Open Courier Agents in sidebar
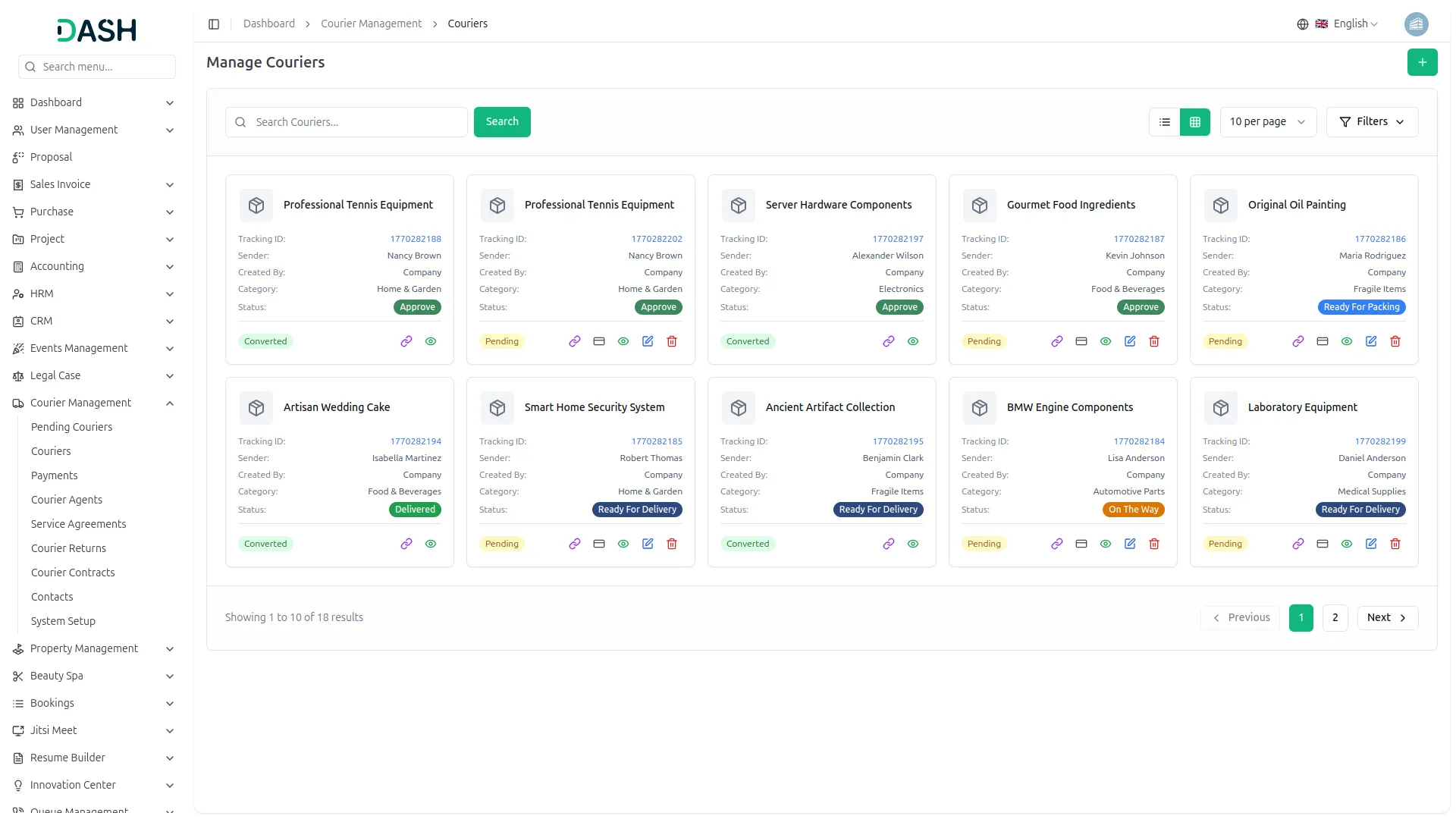Viewport: 1456px width, 819px height. tap(67, 500)
